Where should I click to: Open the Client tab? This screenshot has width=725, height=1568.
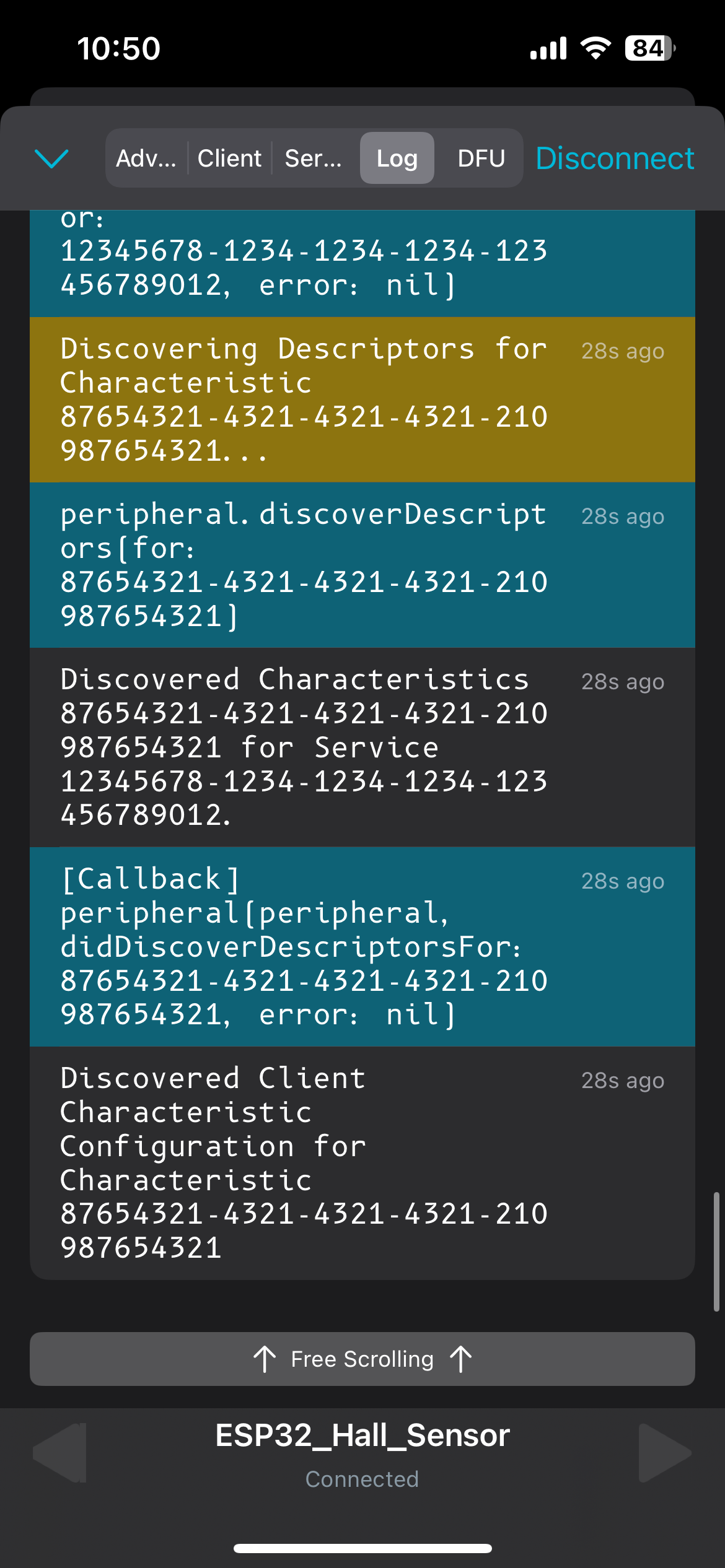coord(229,159)
